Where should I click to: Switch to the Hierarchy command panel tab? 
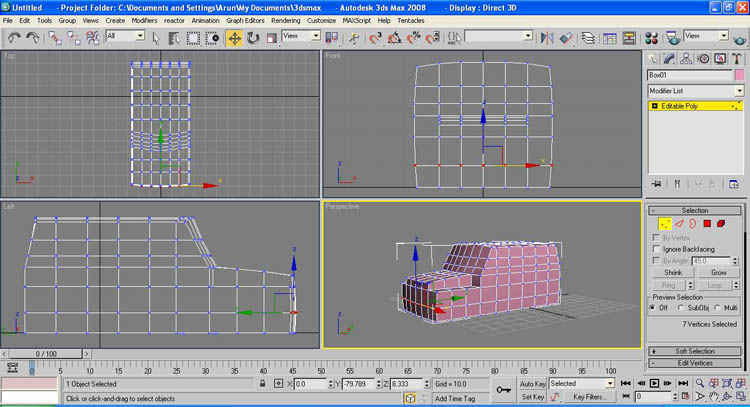point(686,59)
